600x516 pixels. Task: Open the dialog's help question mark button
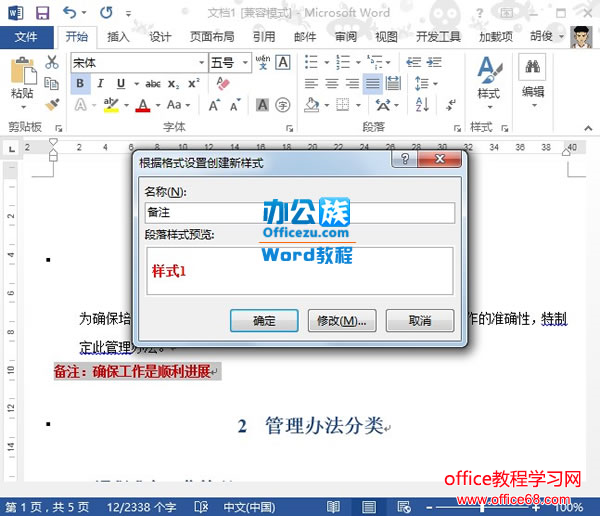point(404,159)
